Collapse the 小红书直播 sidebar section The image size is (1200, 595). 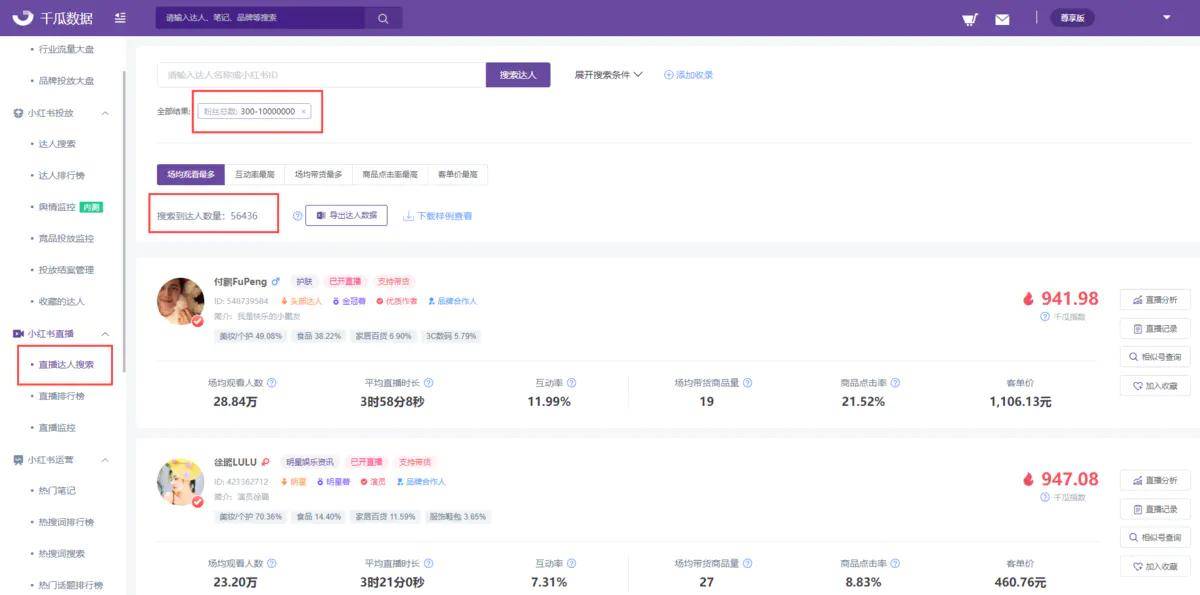tap(105, 333)
